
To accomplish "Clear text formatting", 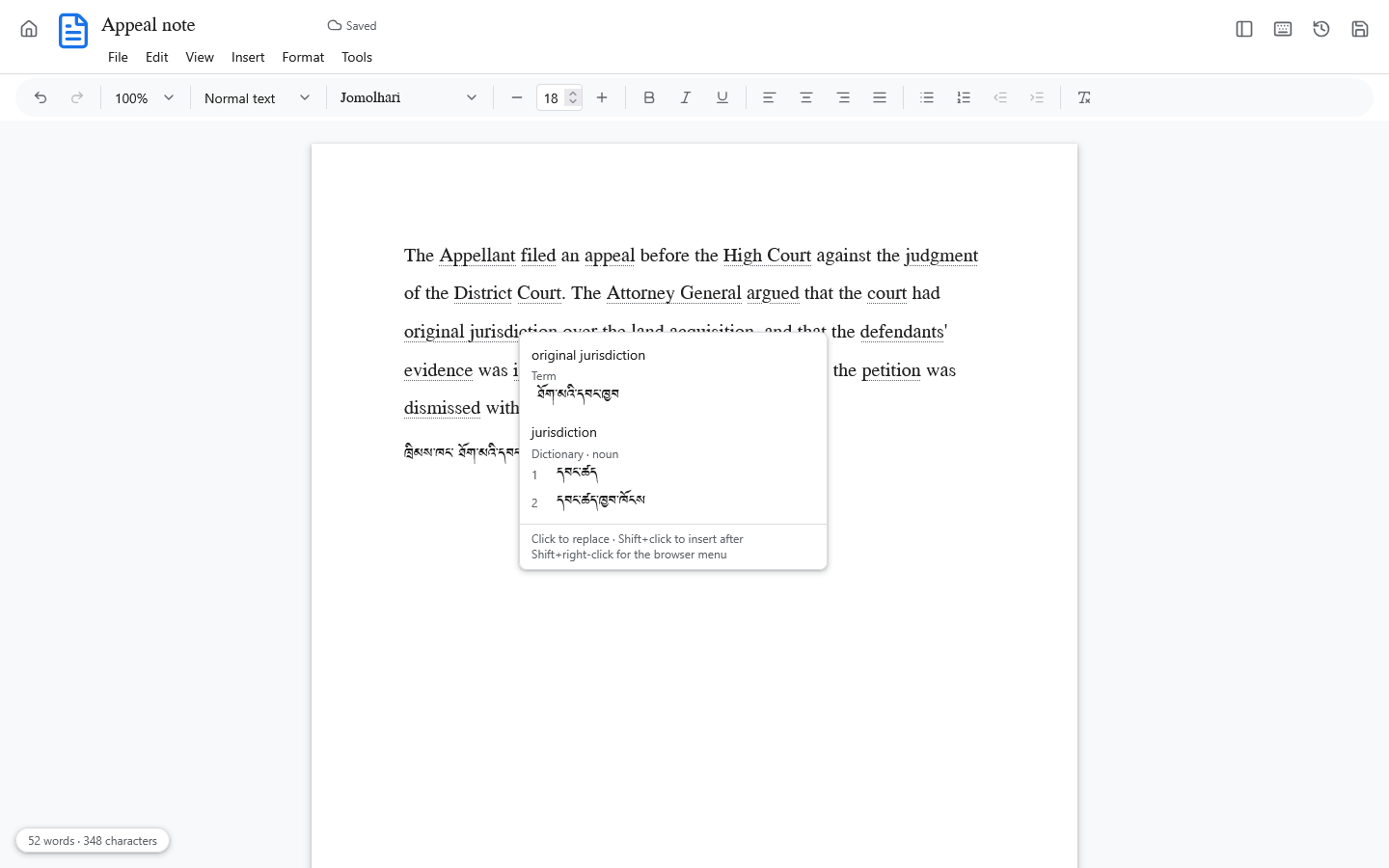I will (x=1084, y=97).
